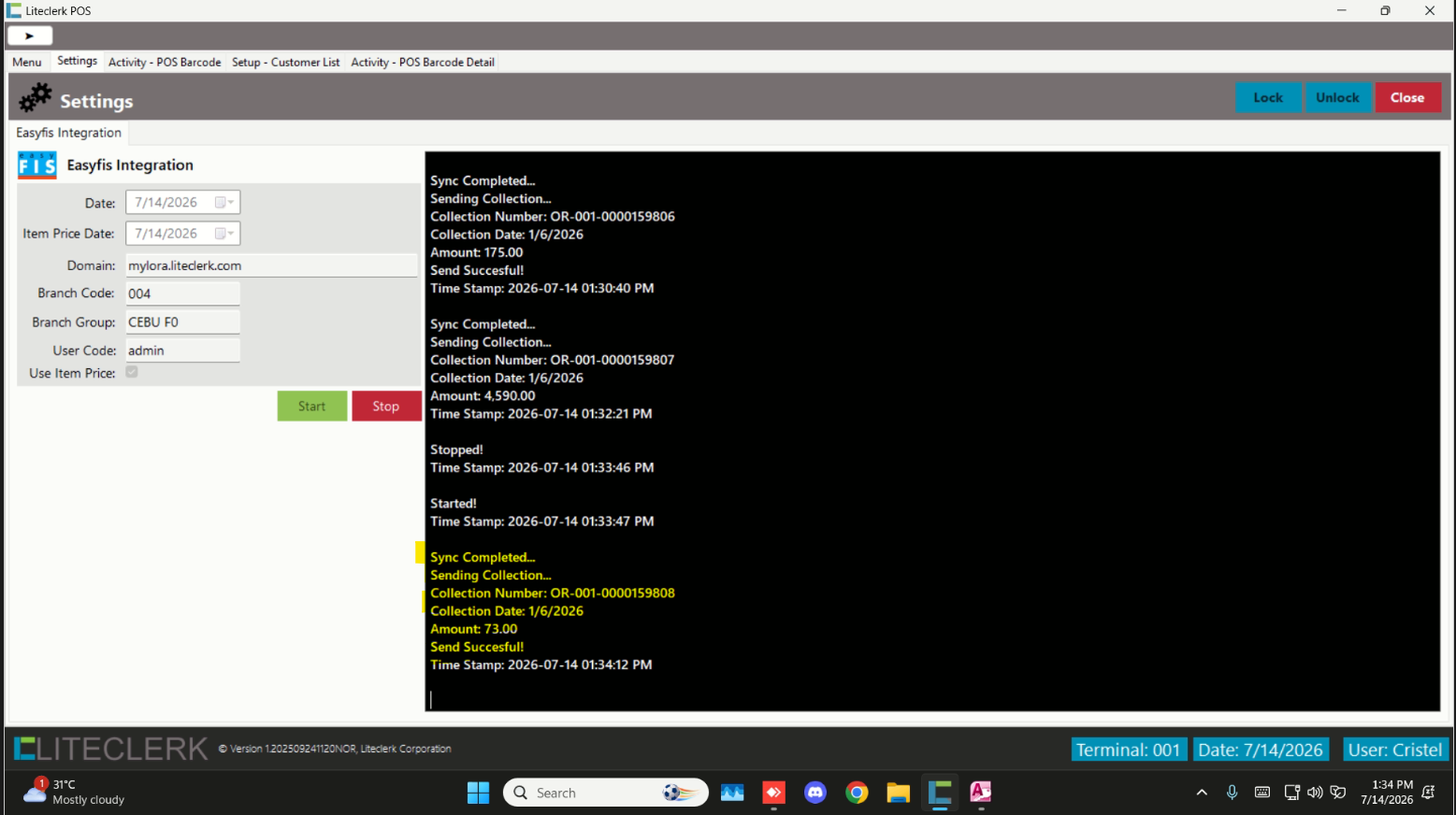Switch to the Menu tab
The width and height of the screenshot is (1456, 815).
[x=27, y=62]
